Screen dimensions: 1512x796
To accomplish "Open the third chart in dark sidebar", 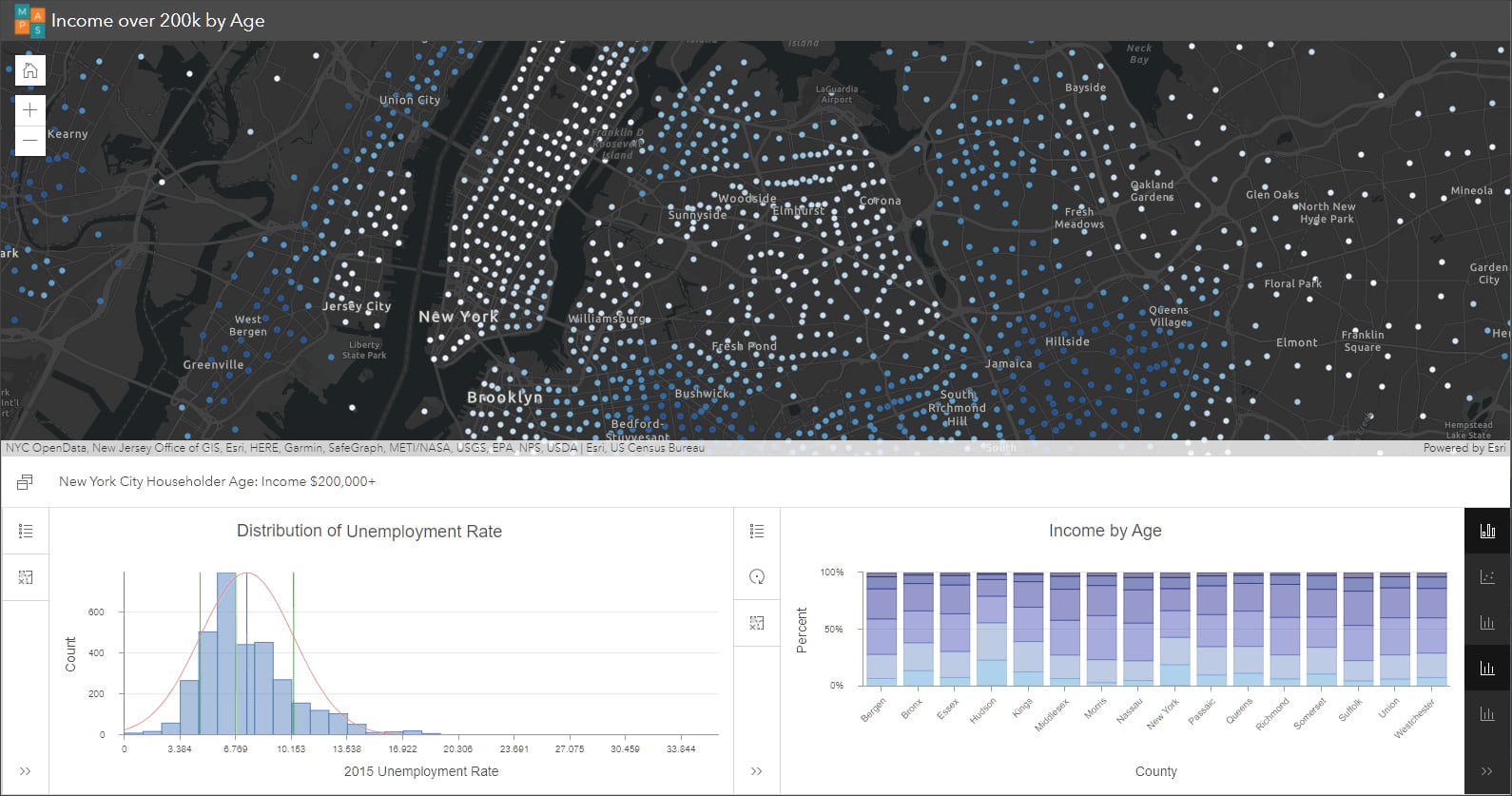I will coord(1488,623).
